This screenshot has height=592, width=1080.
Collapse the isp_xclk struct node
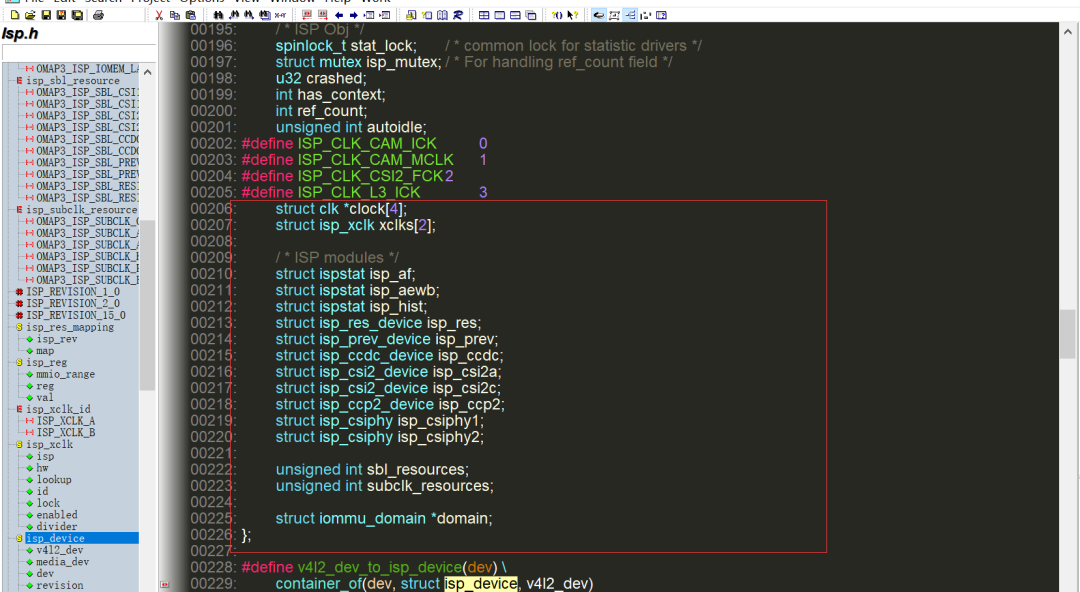click(19, 445)
